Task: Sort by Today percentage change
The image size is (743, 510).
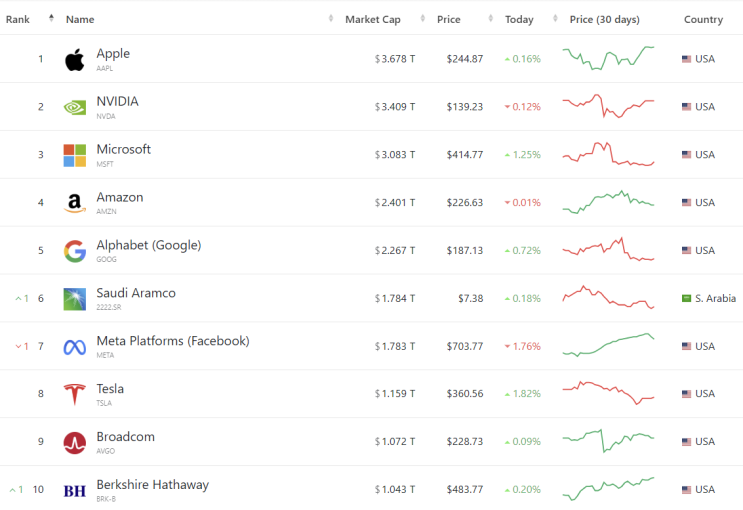Action: (x=519, y=19)
